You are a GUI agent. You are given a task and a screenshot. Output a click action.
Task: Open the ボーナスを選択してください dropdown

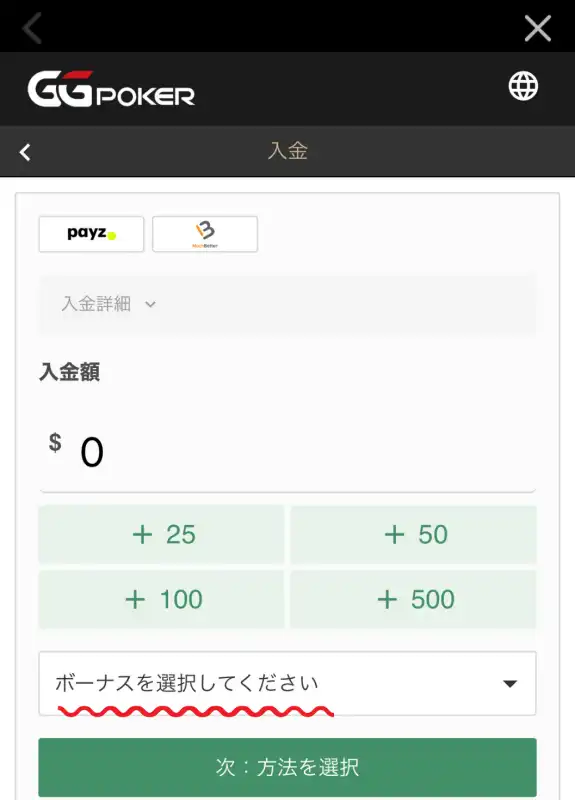(287, 683)
